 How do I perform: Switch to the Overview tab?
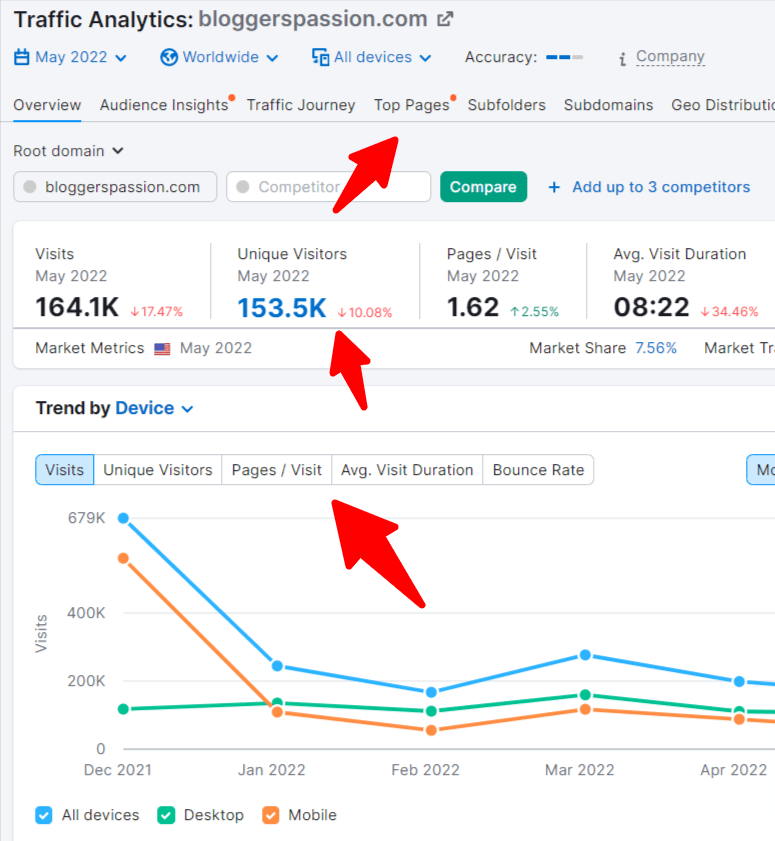pos(47,105)
